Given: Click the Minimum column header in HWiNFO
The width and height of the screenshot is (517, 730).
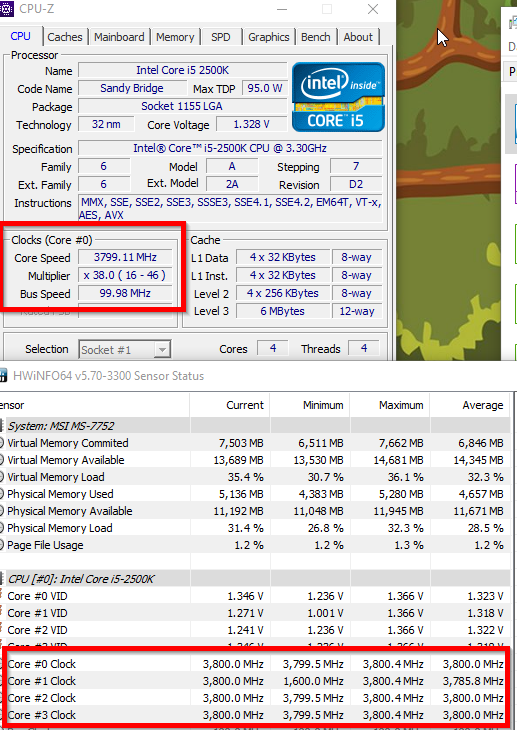Looking at the screenshot, I should (310, 405).
